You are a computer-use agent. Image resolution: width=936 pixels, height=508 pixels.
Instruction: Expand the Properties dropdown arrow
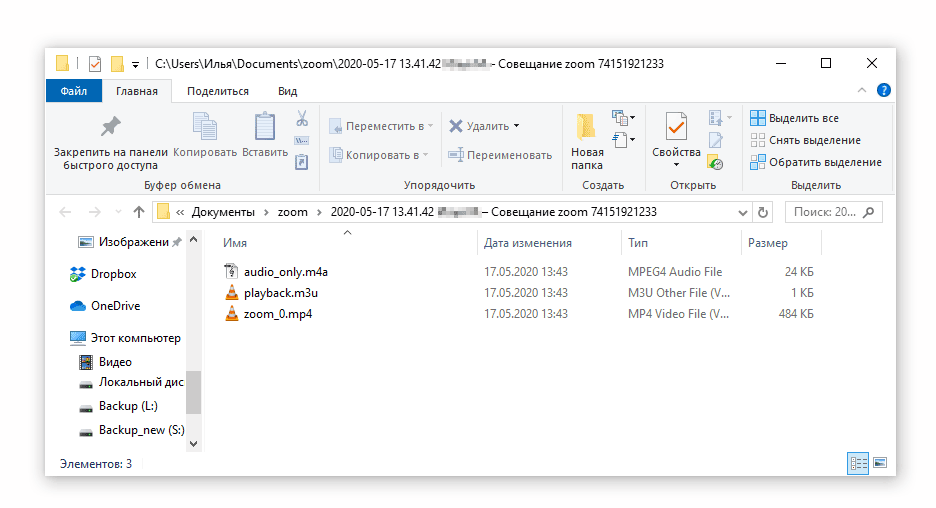click(676, 165)
